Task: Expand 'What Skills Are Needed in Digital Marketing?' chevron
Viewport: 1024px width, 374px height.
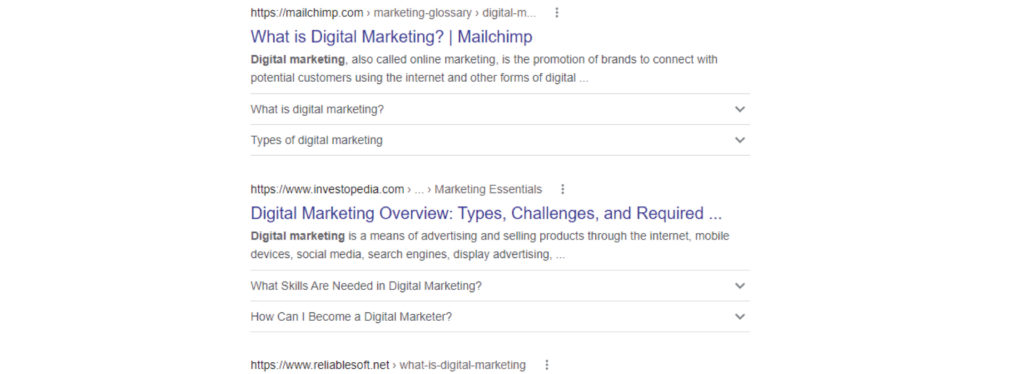Action: (x=739, y=285)
